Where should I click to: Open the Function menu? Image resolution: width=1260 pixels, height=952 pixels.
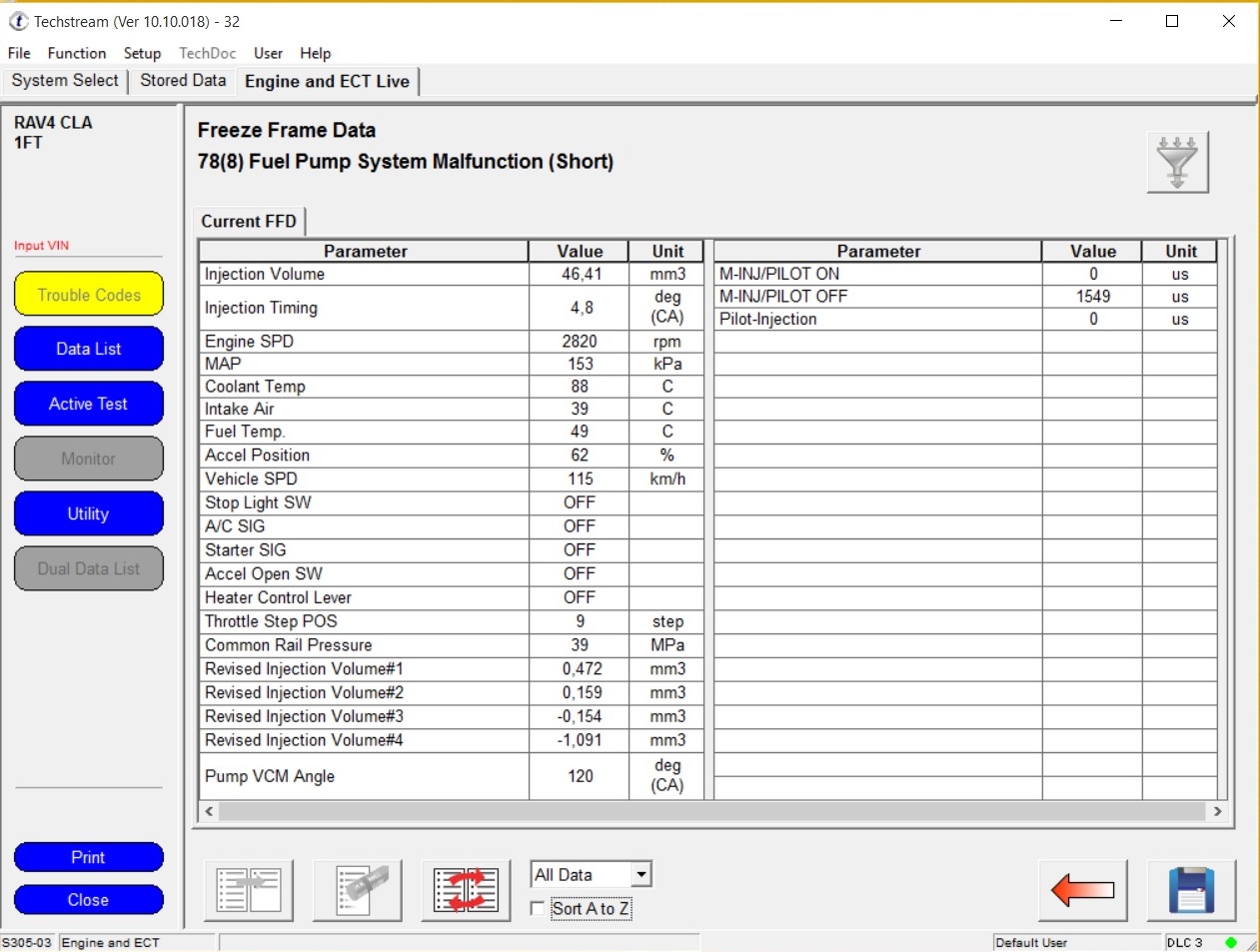click(76, 53)
